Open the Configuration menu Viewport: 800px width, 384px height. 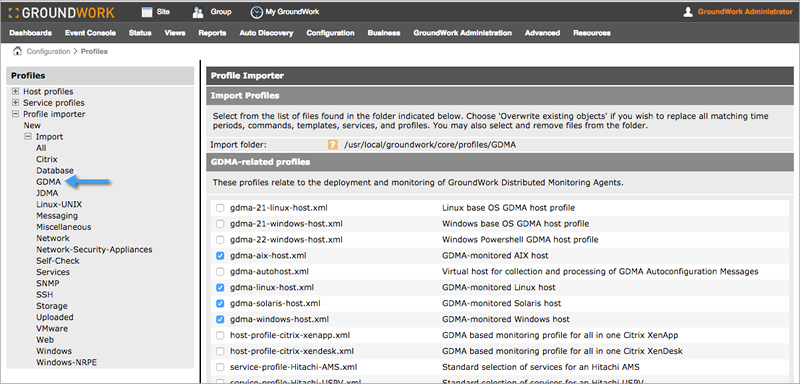(x=330, y=33)
